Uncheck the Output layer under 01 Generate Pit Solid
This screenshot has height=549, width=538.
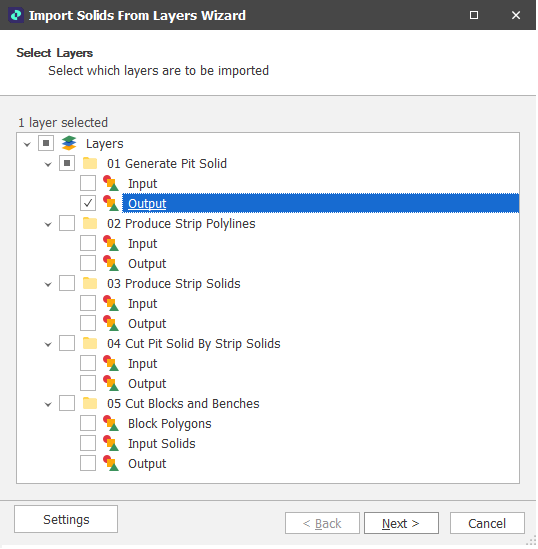[x=88, y=203]
